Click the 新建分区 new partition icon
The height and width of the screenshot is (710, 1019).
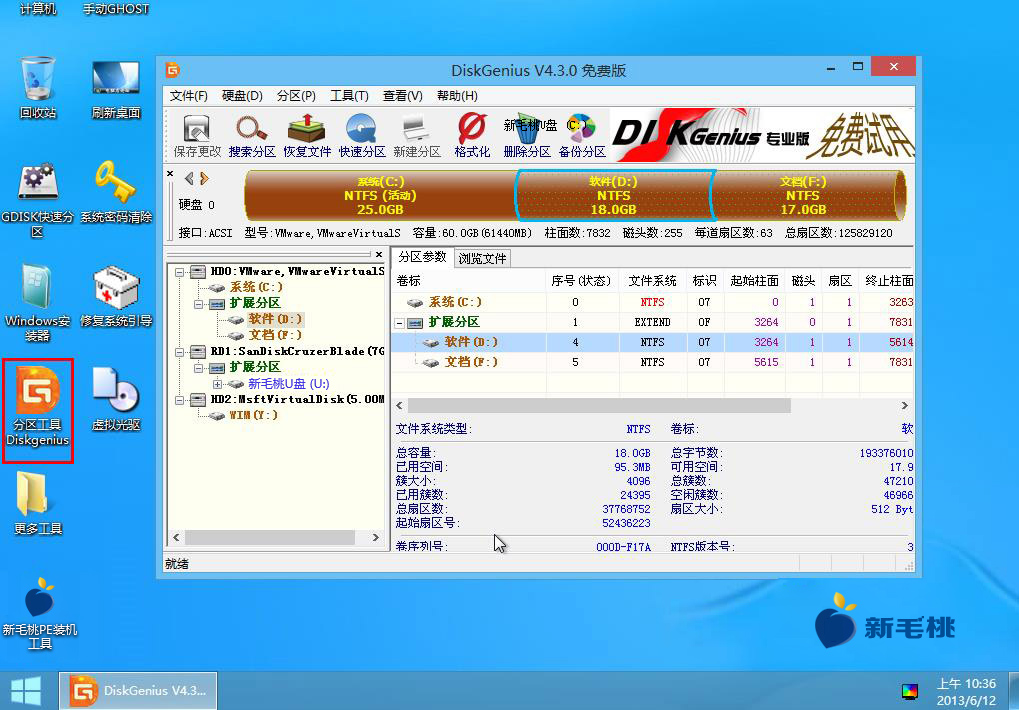point(417,136)
